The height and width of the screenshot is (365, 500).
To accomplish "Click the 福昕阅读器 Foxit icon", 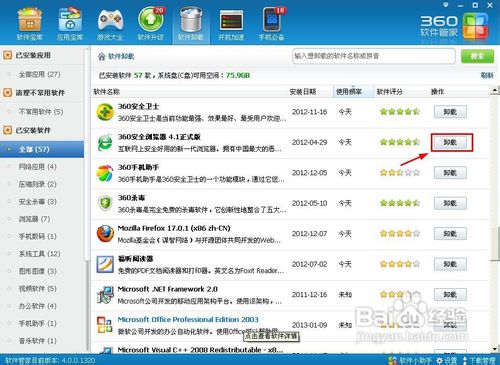I will [105, 264].
